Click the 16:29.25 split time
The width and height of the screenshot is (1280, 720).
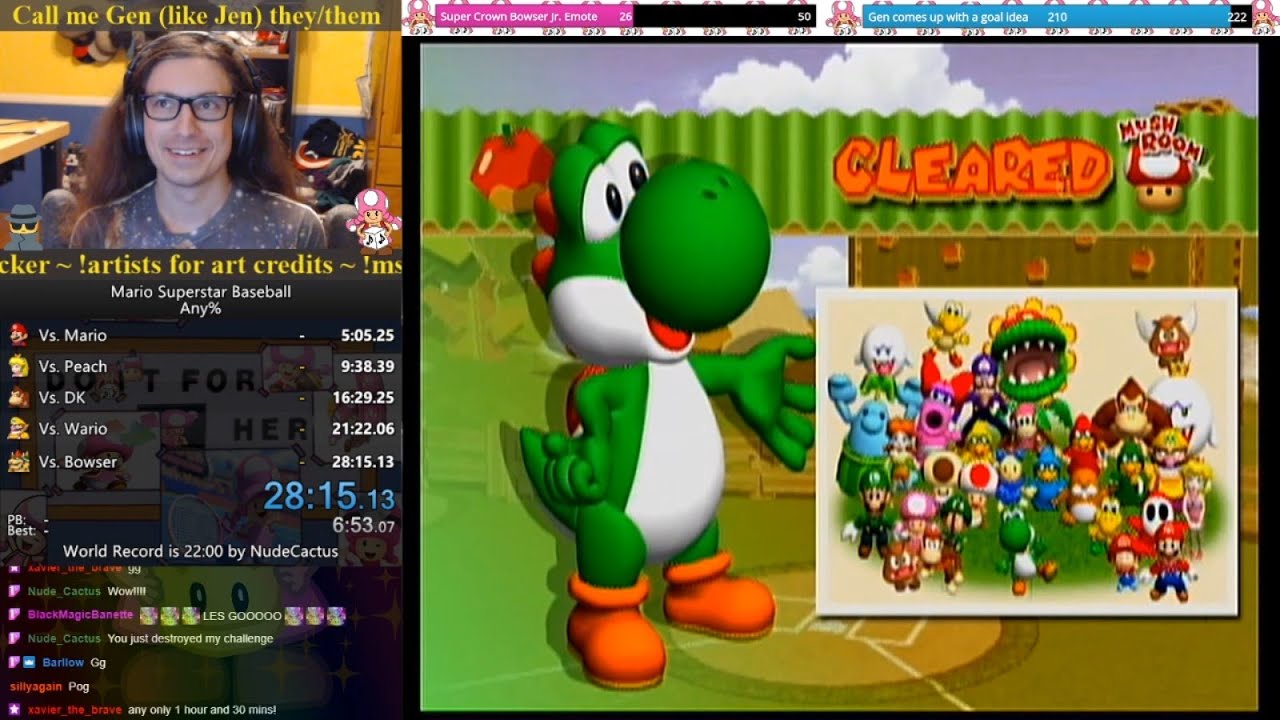click(x=363, y=398)
